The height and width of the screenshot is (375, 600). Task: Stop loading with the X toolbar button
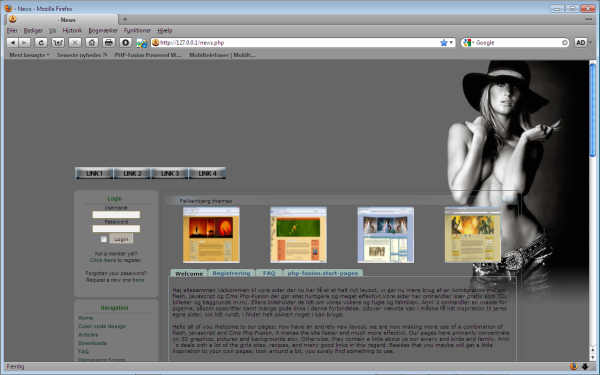(75, 42)
